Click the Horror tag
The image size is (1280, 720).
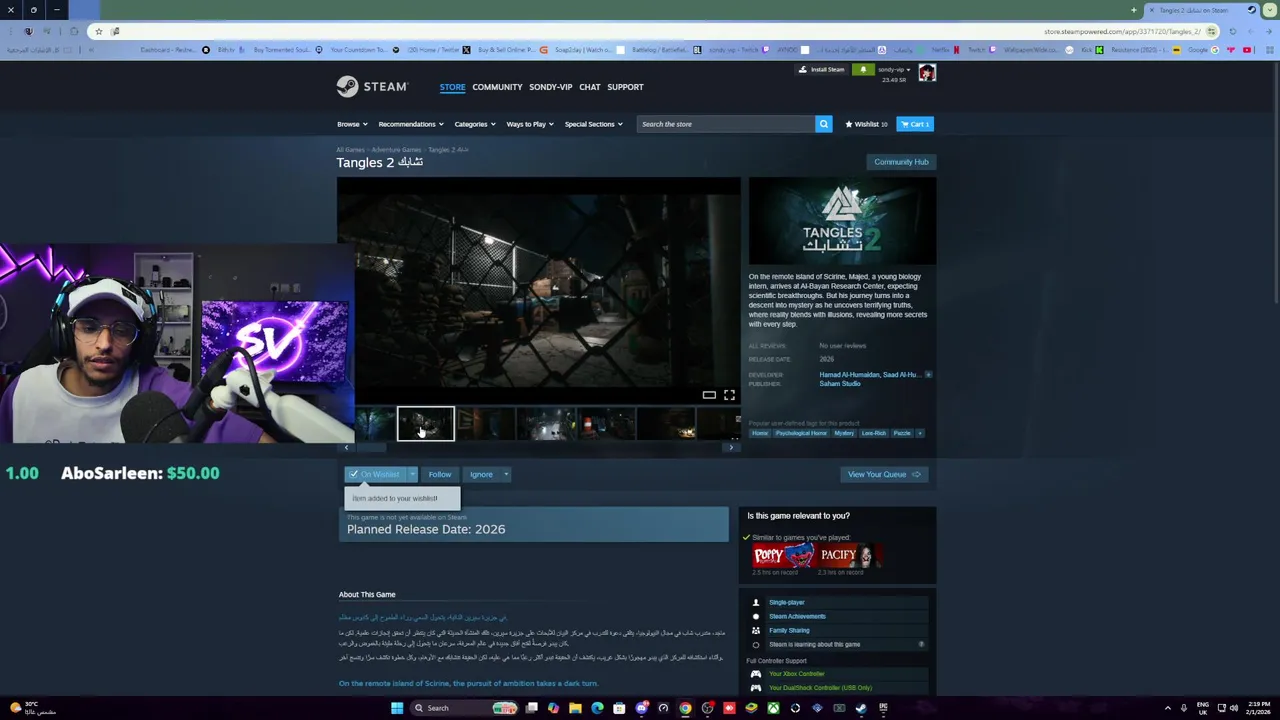click(x=760, y=433)
